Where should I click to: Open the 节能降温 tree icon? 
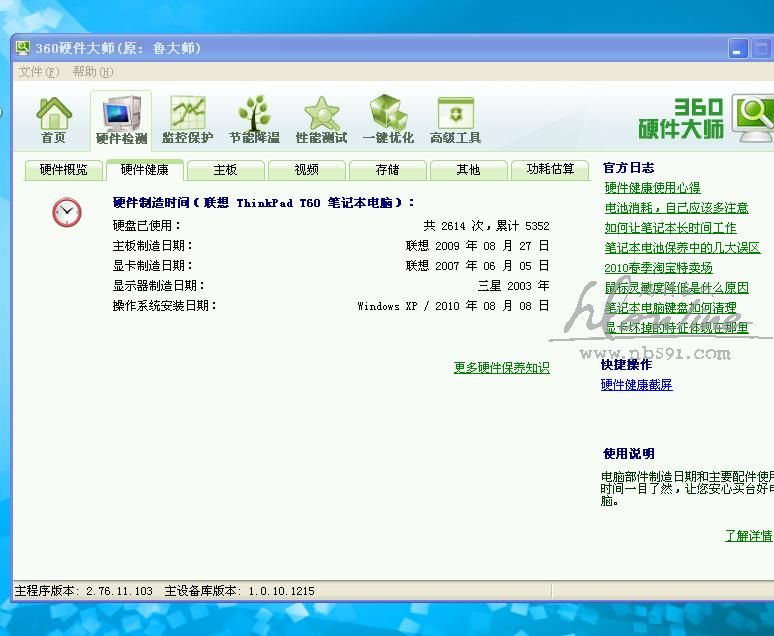click(x=254, y=120)
